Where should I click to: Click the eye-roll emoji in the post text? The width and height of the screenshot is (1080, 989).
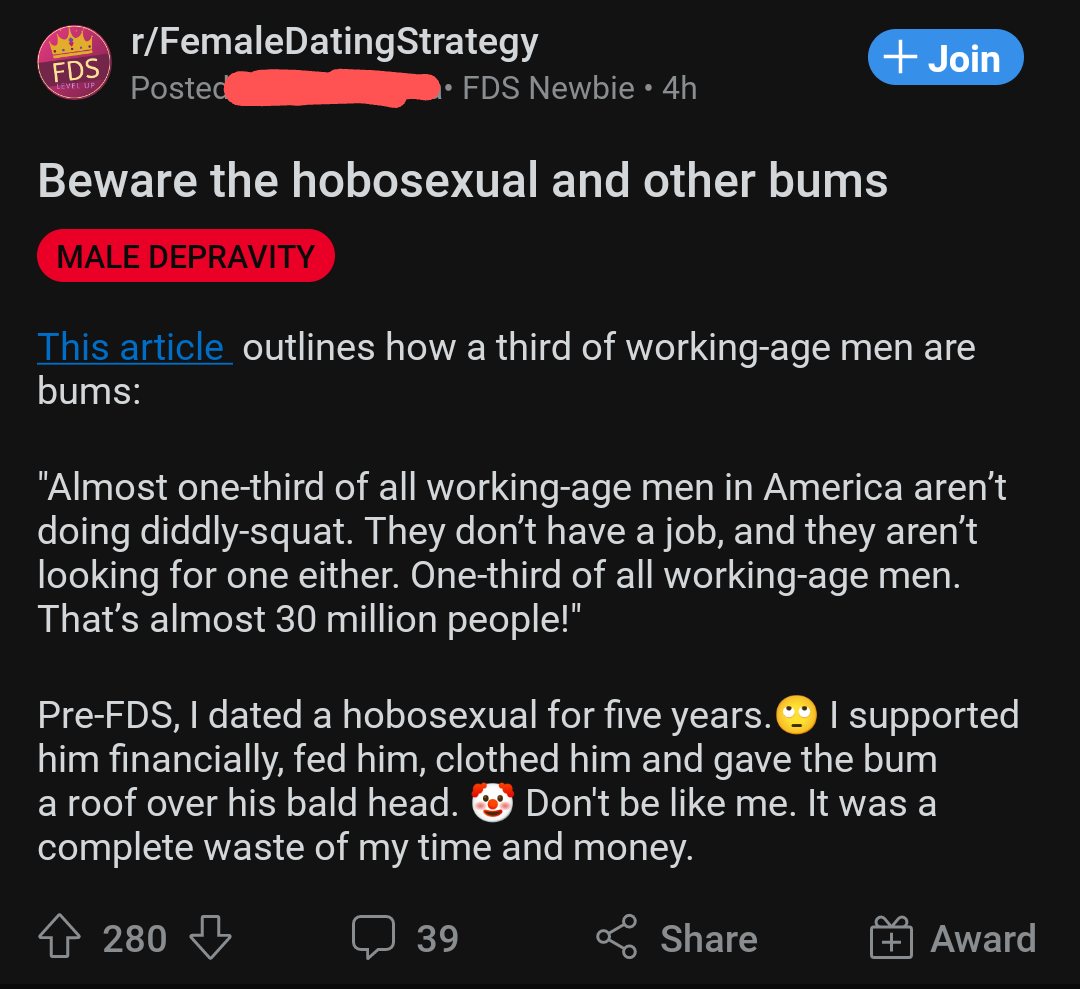click(796, 715)
